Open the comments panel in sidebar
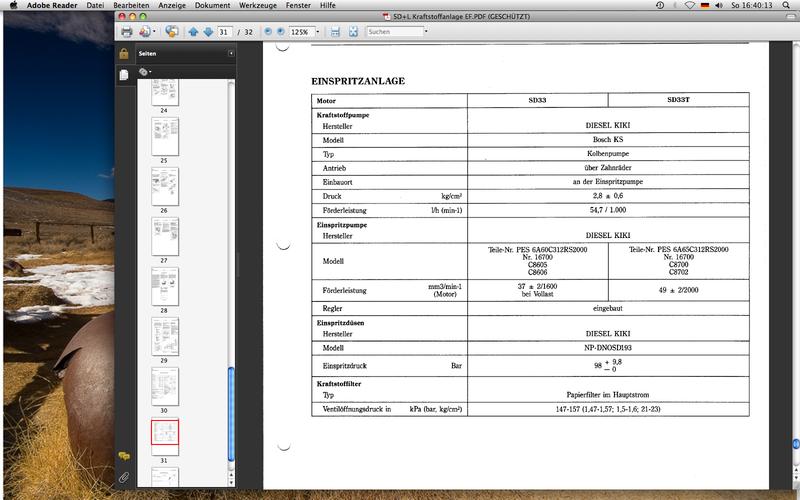Viewport: 800px width, 500px height. [124, 455]
